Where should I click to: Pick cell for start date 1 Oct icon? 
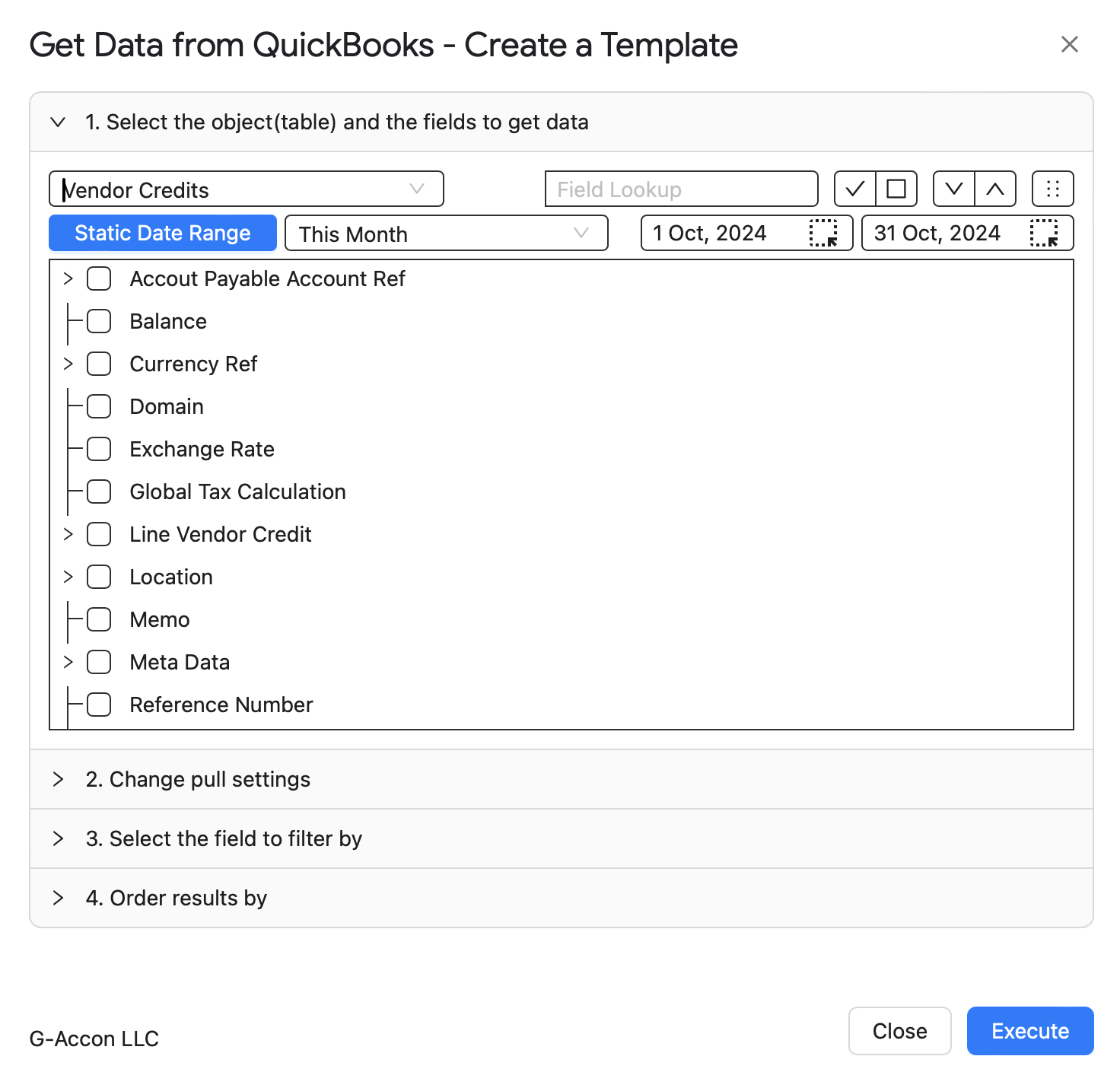823,233
